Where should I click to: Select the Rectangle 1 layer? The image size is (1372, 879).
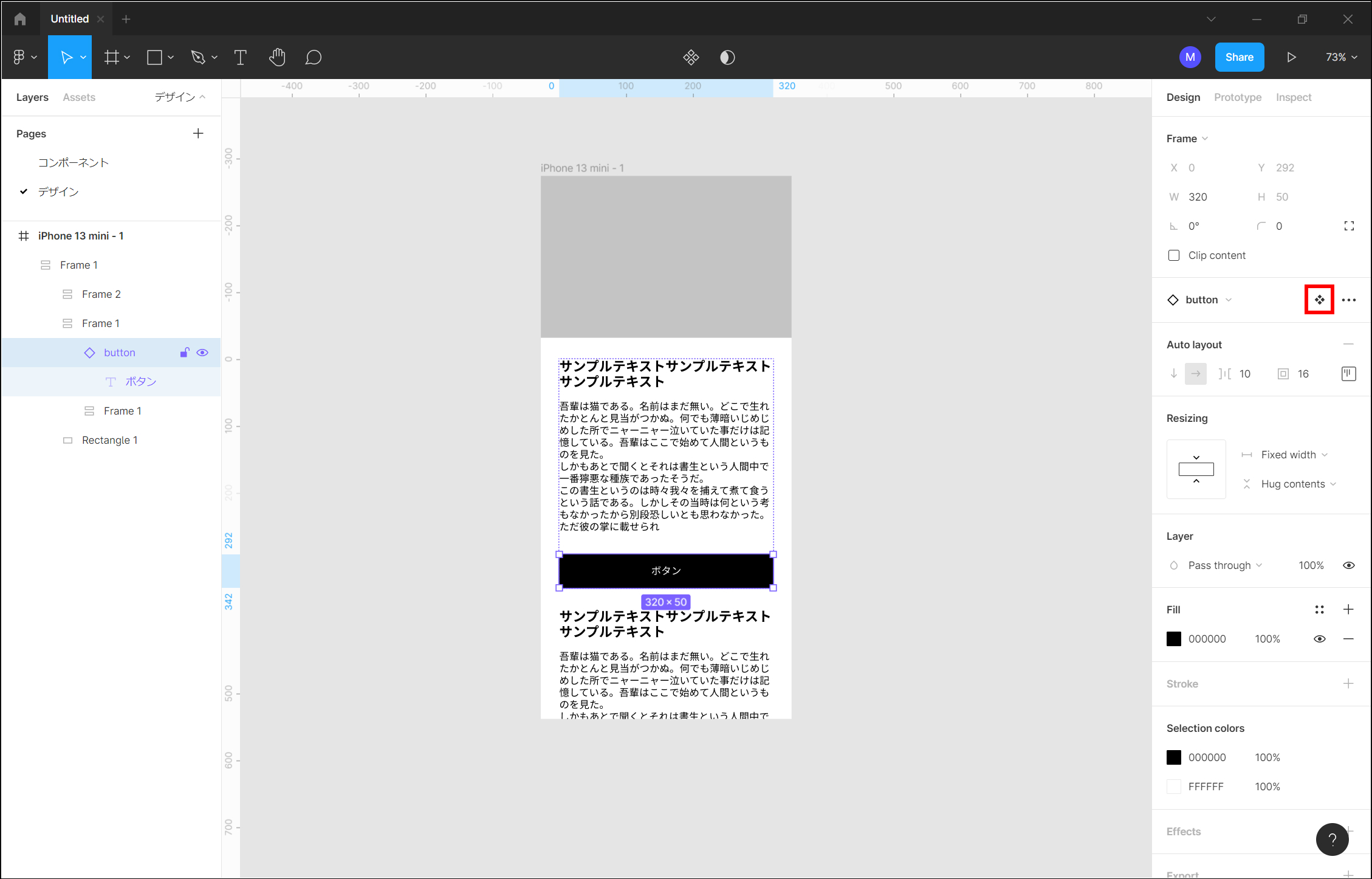pyautogui.click(x=109, y=440)
